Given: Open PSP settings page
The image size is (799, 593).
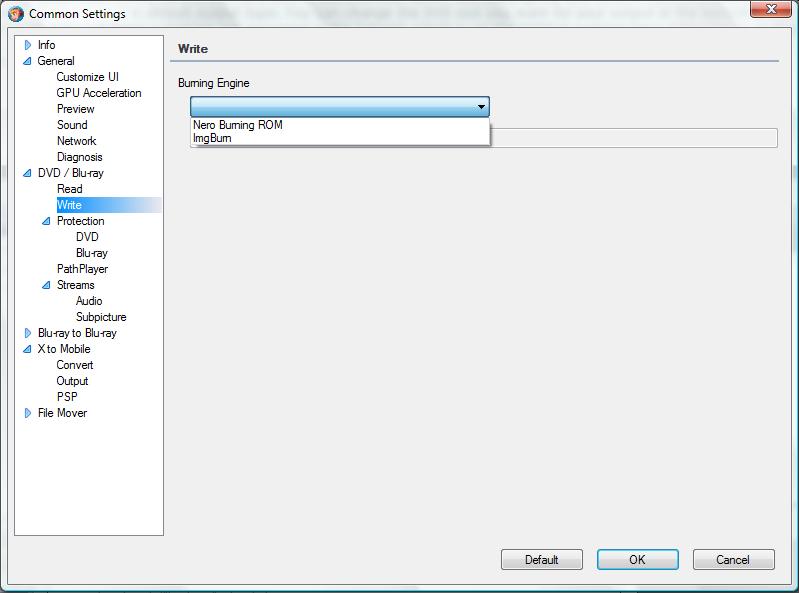Looking at the screenshot, I should pos(67,397).
